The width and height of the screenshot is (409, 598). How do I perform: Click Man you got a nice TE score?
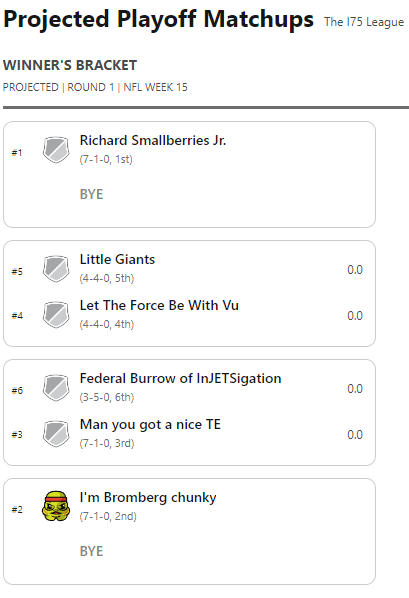click(x=355, y=435)
